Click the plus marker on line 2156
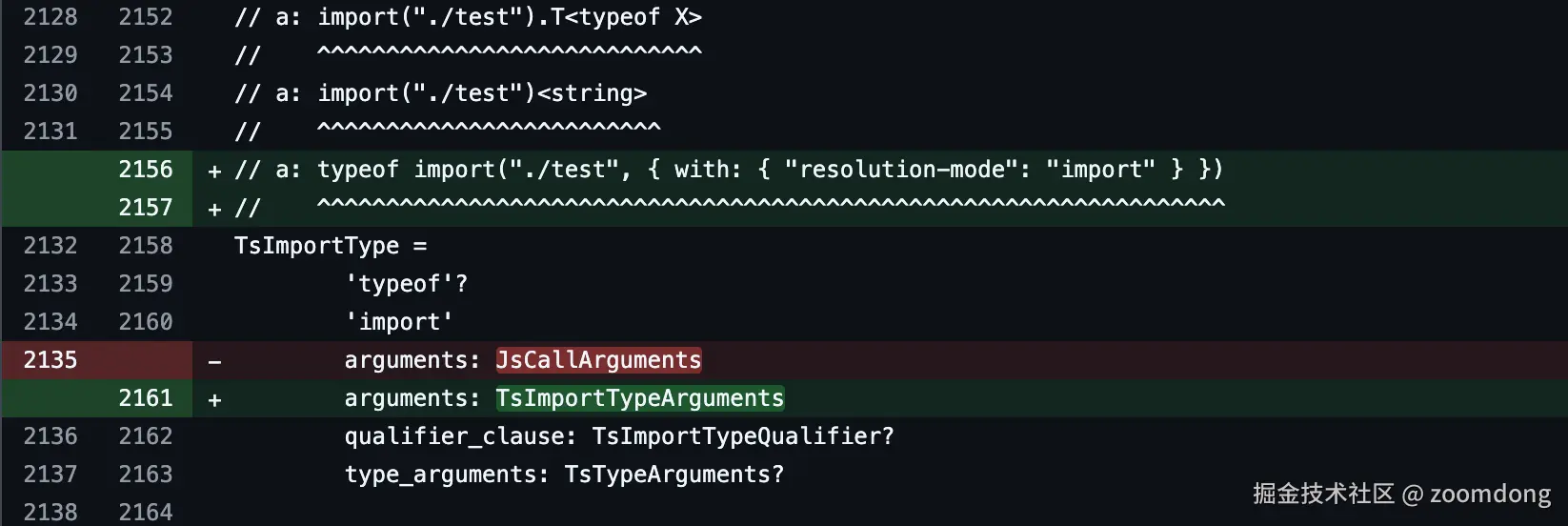 [214, 171]
